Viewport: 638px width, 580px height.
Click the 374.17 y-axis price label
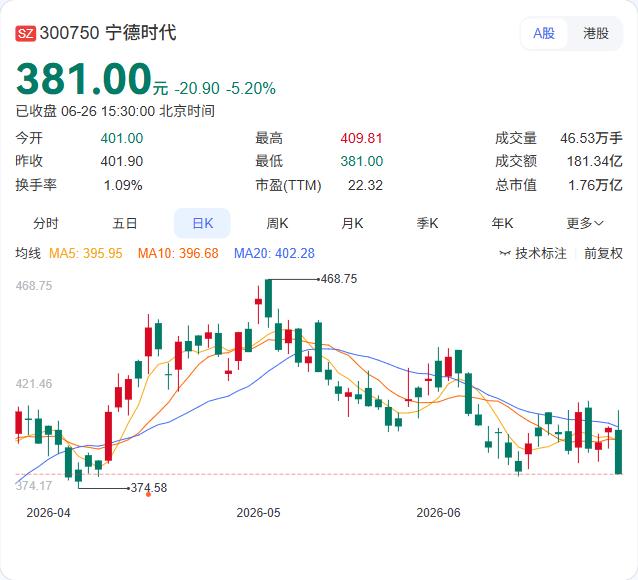(34, 485)
